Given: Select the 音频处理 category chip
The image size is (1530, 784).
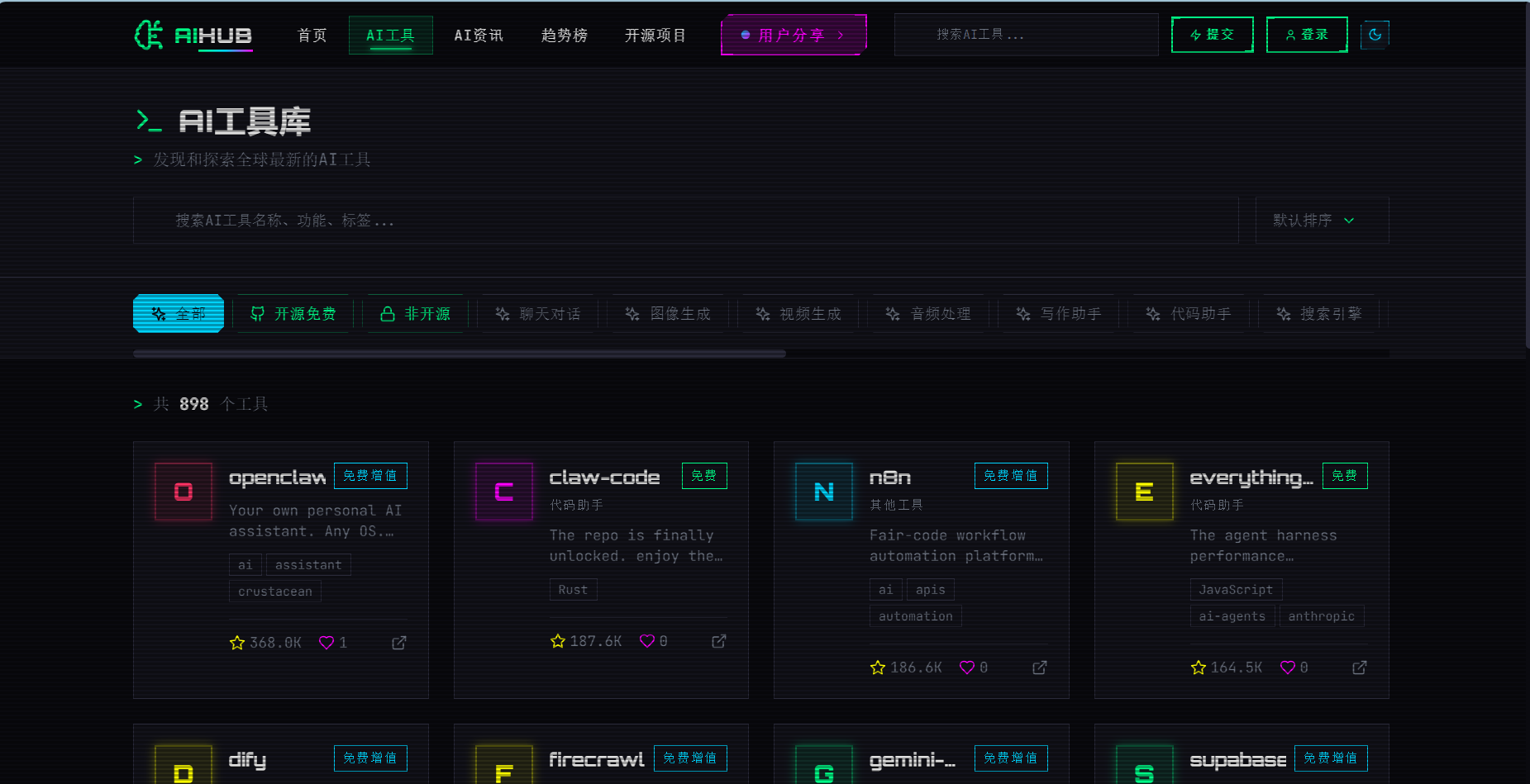Looking at the screenshot, I should (928, 314).
